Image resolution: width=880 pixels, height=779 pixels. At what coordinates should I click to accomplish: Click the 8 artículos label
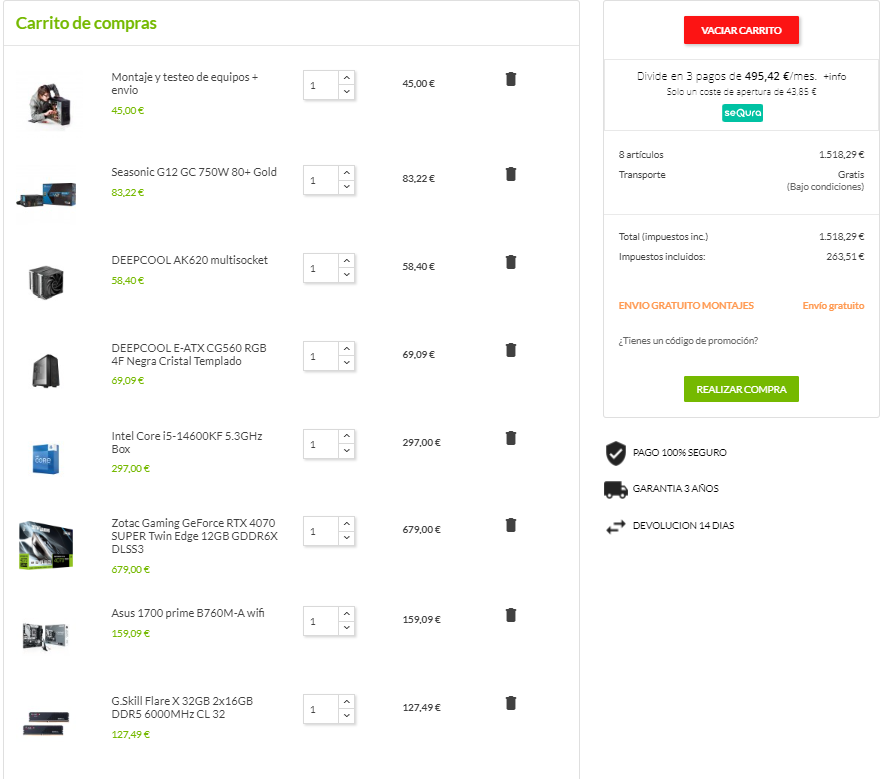(x=641, y=154)
